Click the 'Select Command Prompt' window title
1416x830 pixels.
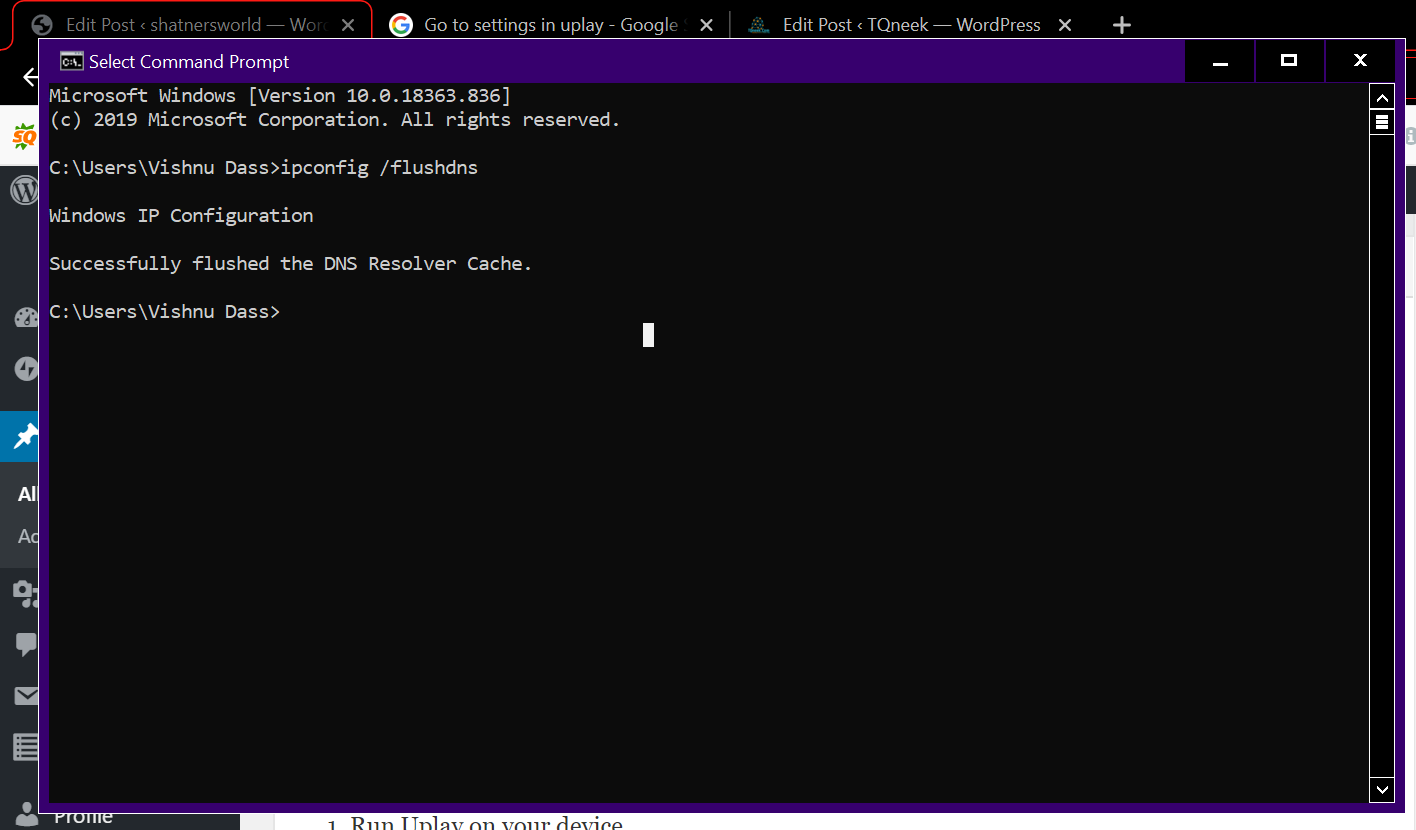point(189,62)
